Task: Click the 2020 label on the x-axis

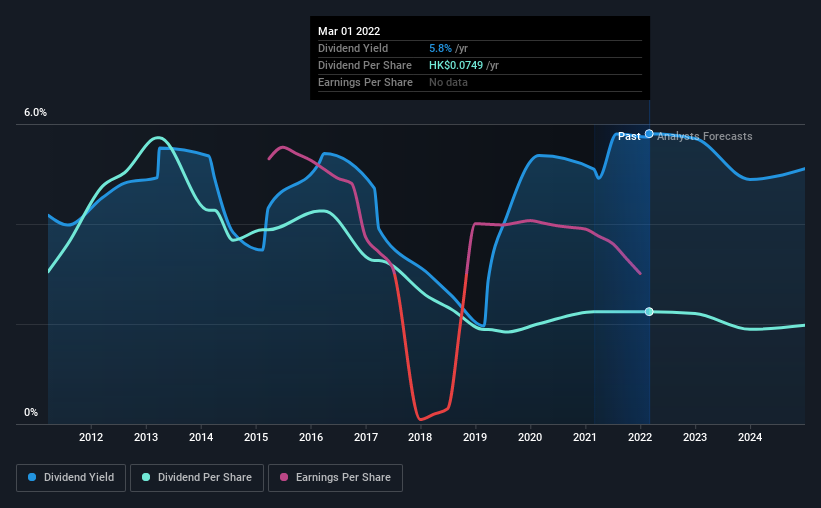Action: (530, 437)
